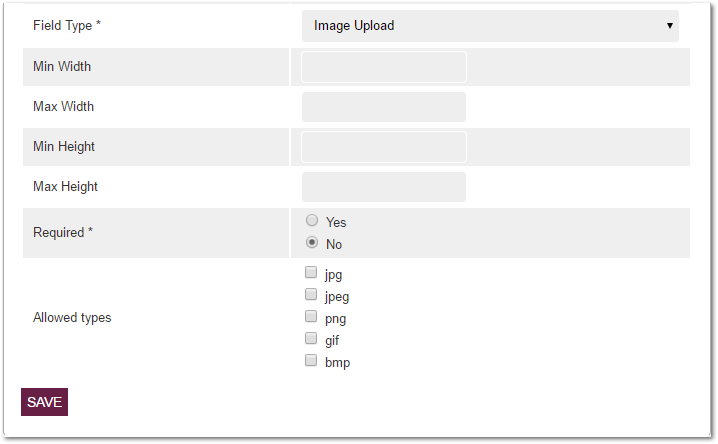Viewport: 718px width, 444px height.
Task: Click the Min Width label
Action: tap(62, 67)
